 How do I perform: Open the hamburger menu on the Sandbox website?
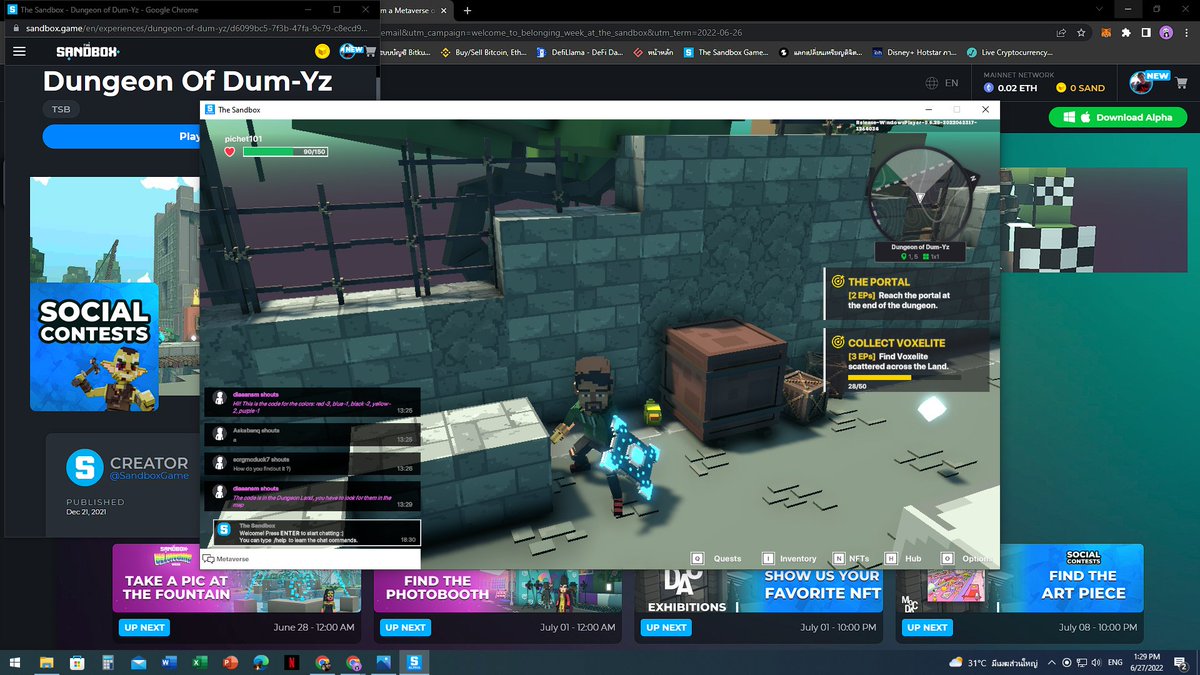point(19,51)
